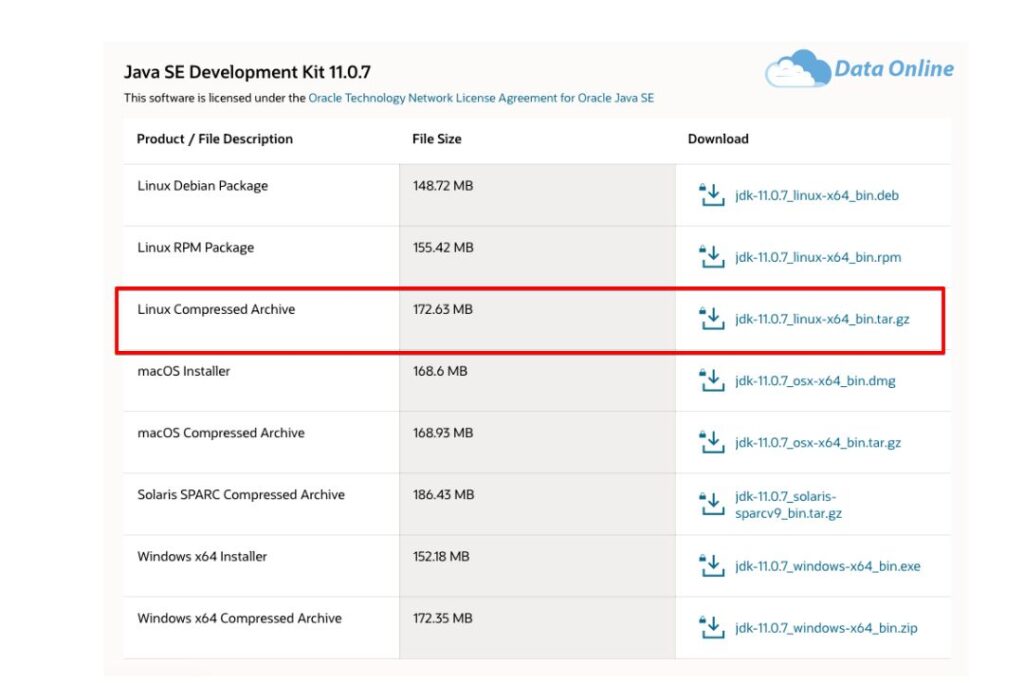Download jdk-11.0.7_linux-x64_bin.deb link
Image resolution: width=1024 pixels, height=683 pixels.
pyautogui.click(x=816, y=195)
